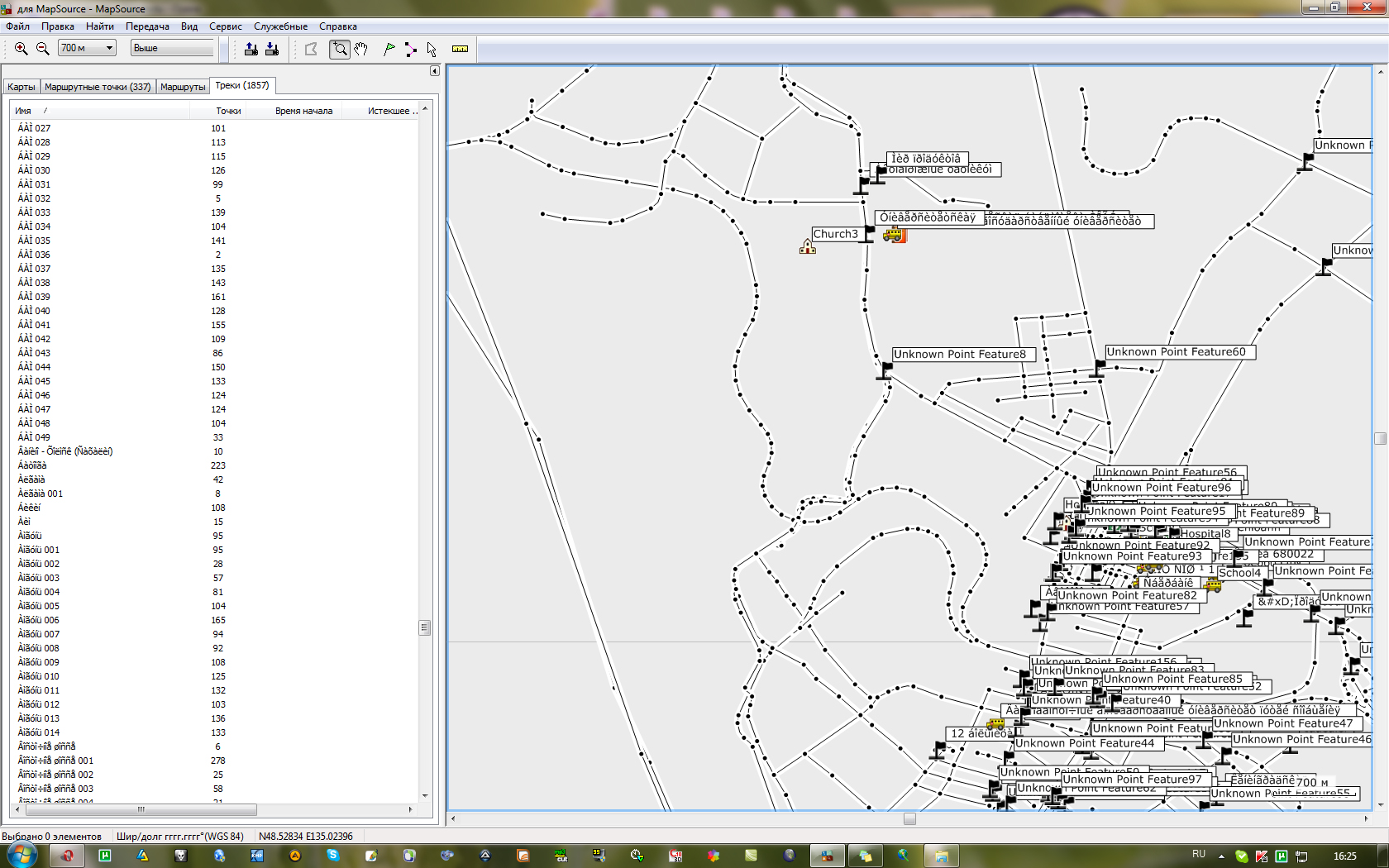
Task: Click the zoom in magnifier icon
Action: 21,49
